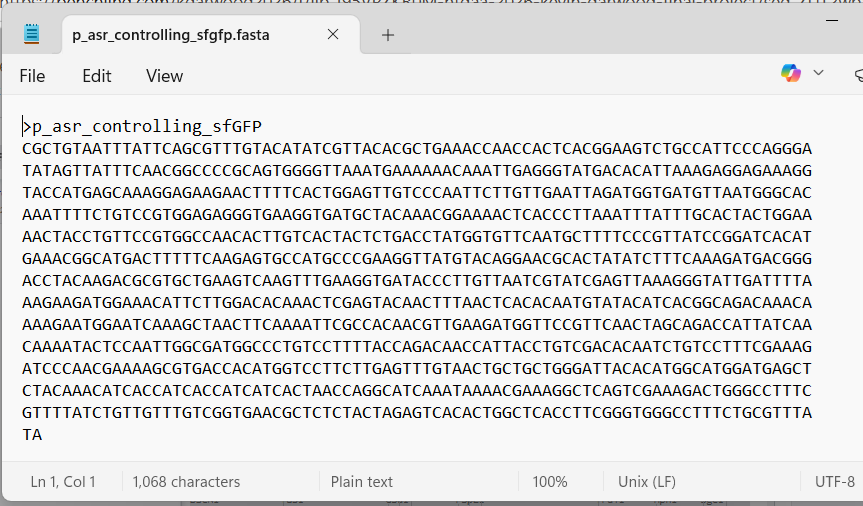The width and height of the screenshot is (863, 506).
Task: Click sequence line starting AACTACCTGTTCCGTGG
Action: click(417, 237)
